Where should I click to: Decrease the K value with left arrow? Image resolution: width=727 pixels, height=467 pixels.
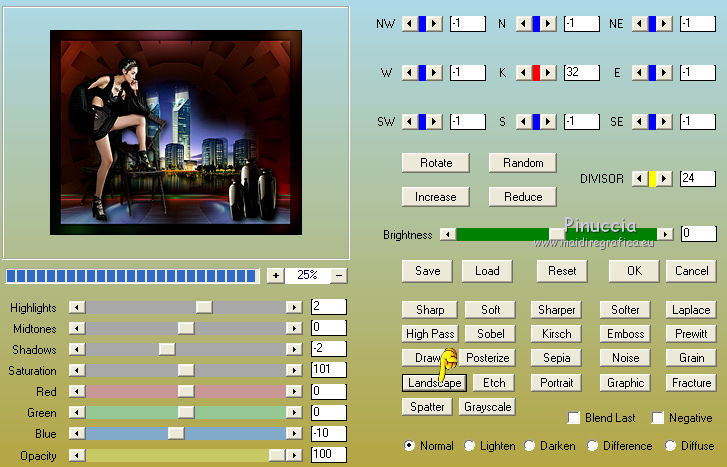[524, 73]
